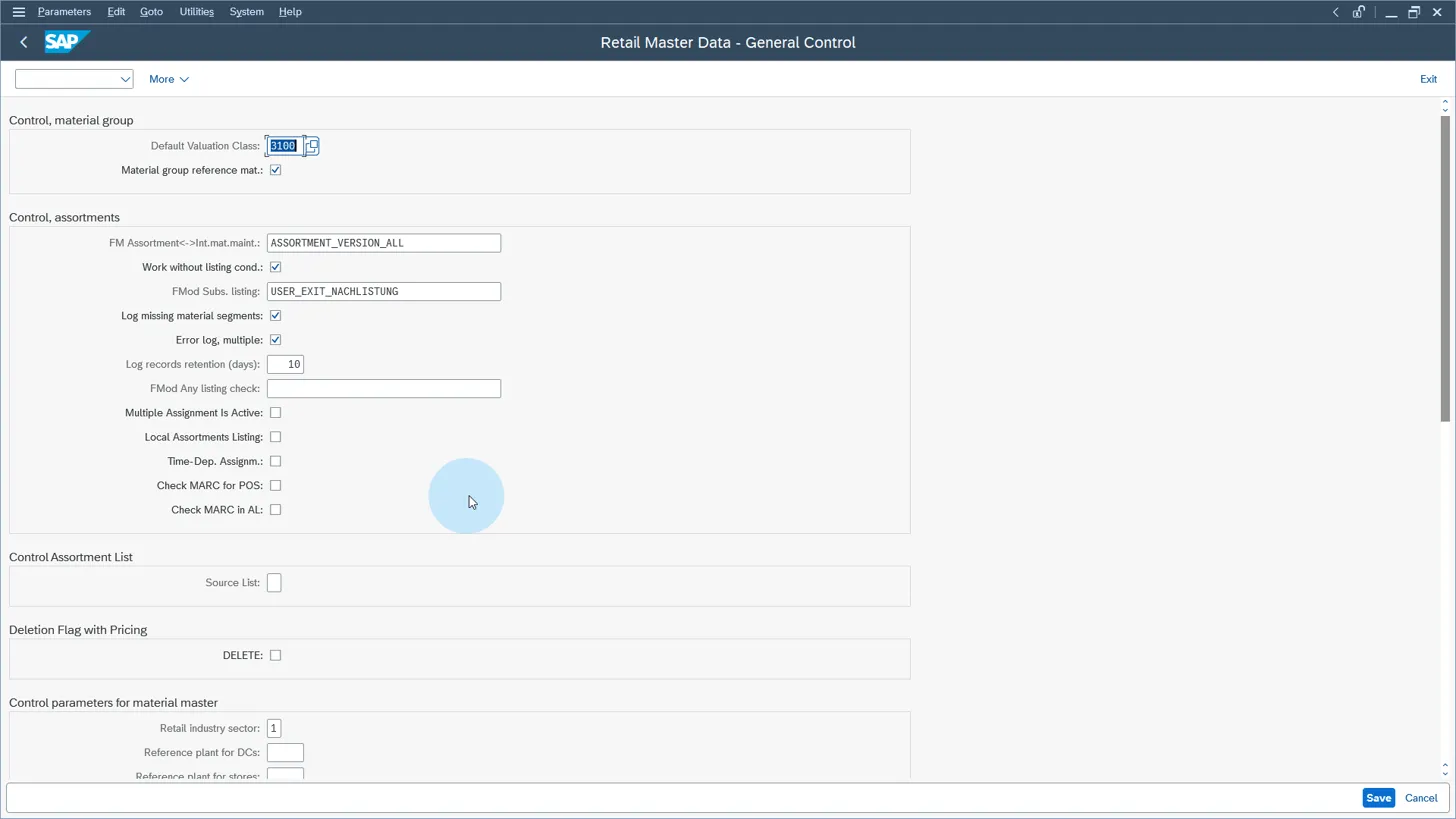Image resolution: width=1456 pixels, height=819 pixels.
Task: Enable Check MARC in AL
Action: 275,510
